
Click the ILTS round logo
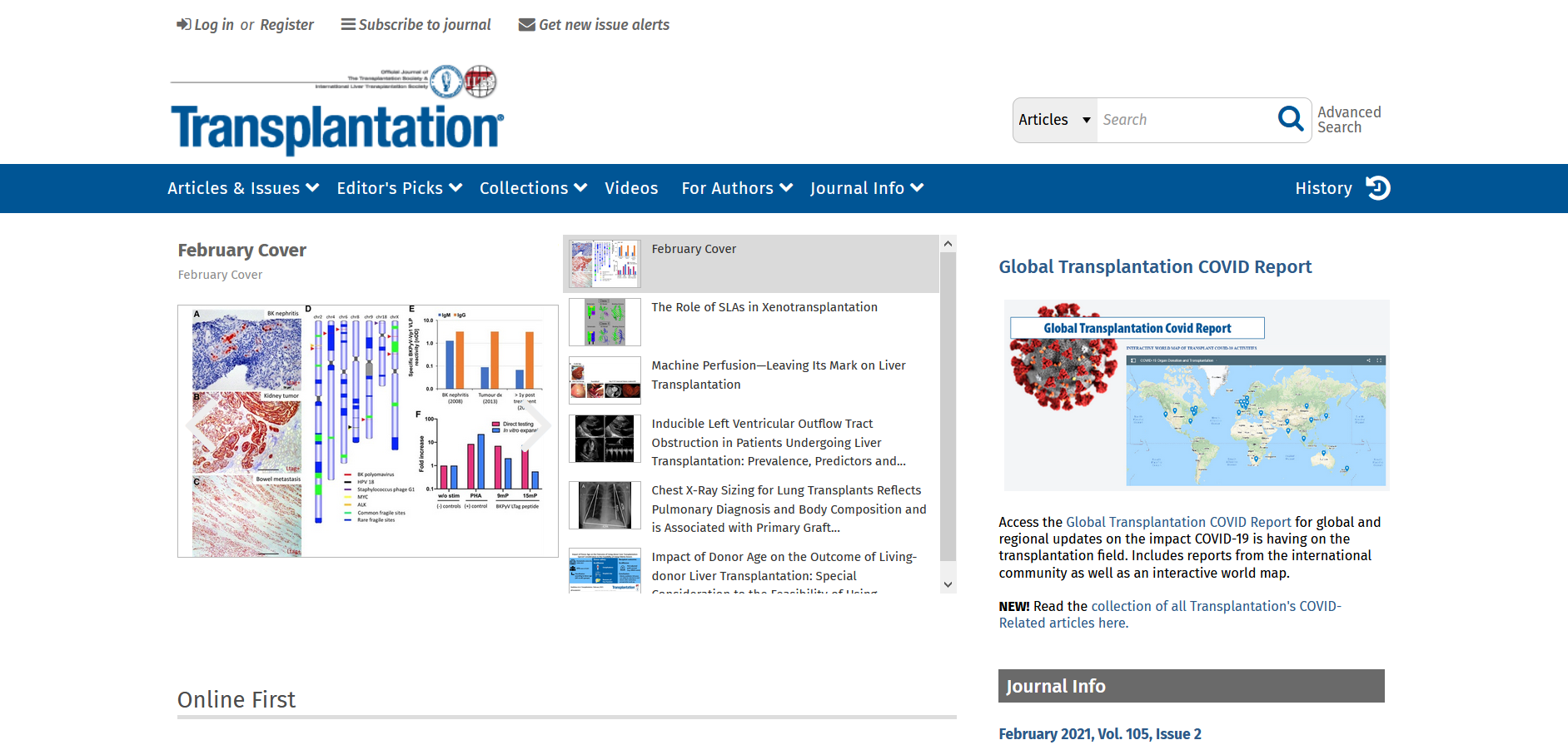pyautogui.click(x=480, y=81)
